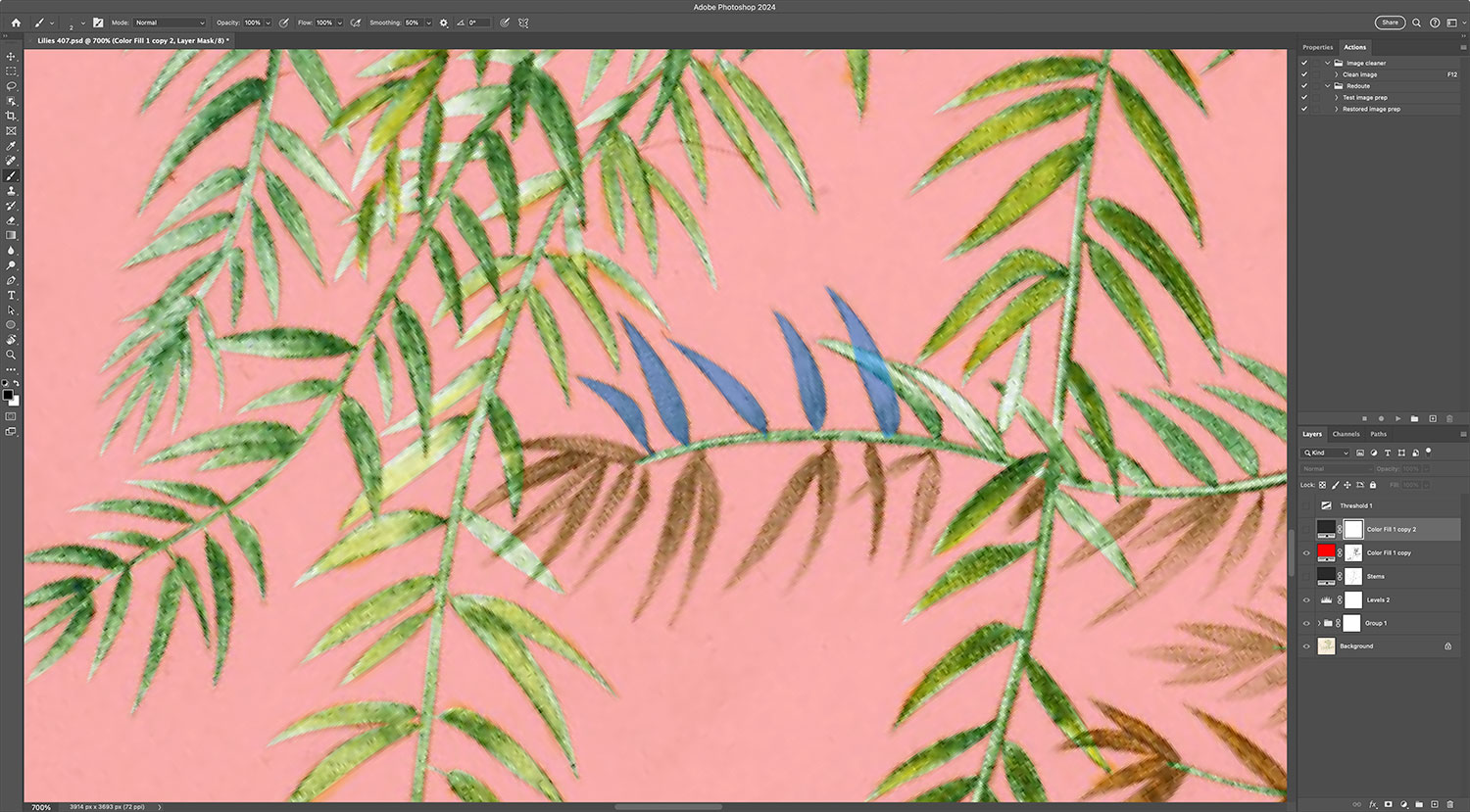Select the Crop tool
Screen dimensions: 1470x812
point(11,116)
